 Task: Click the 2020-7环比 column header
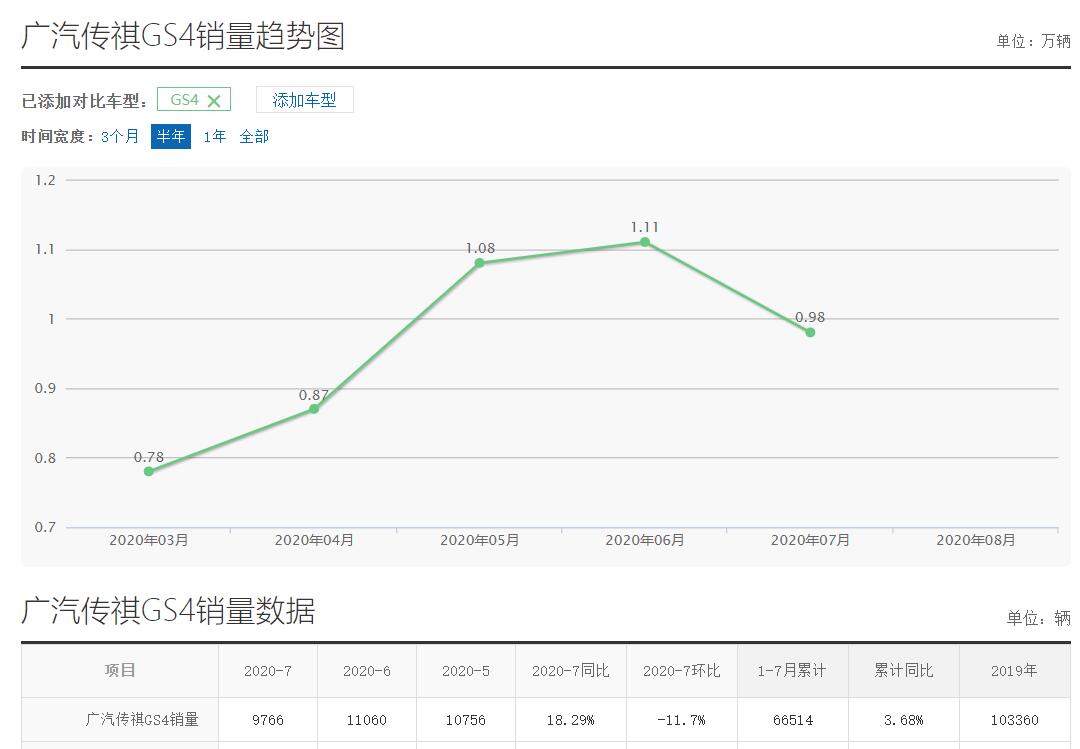(681, 670)
